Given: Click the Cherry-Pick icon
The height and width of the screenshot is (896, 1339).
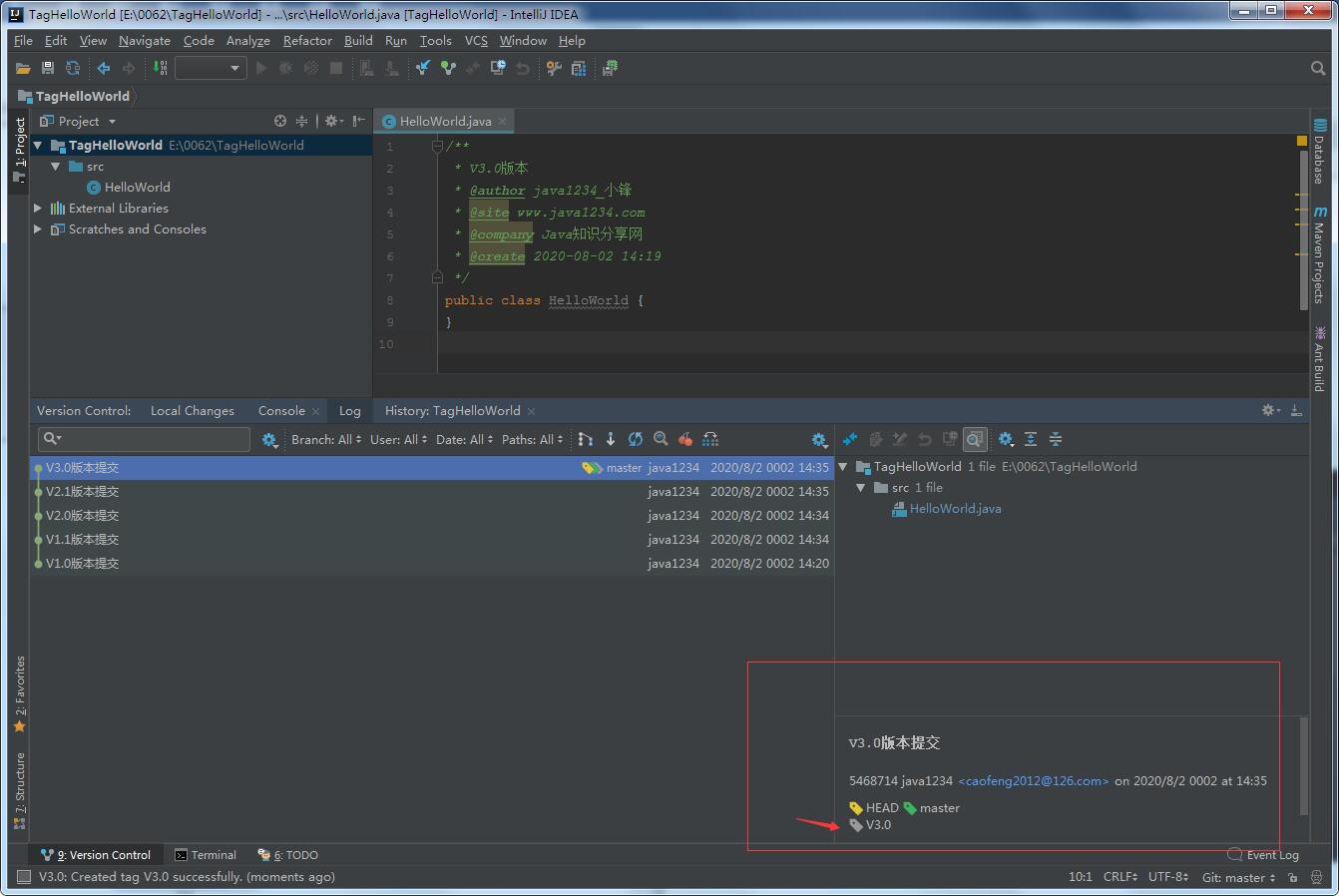Looking at the screenshot, I should click(x=685, y=439).
